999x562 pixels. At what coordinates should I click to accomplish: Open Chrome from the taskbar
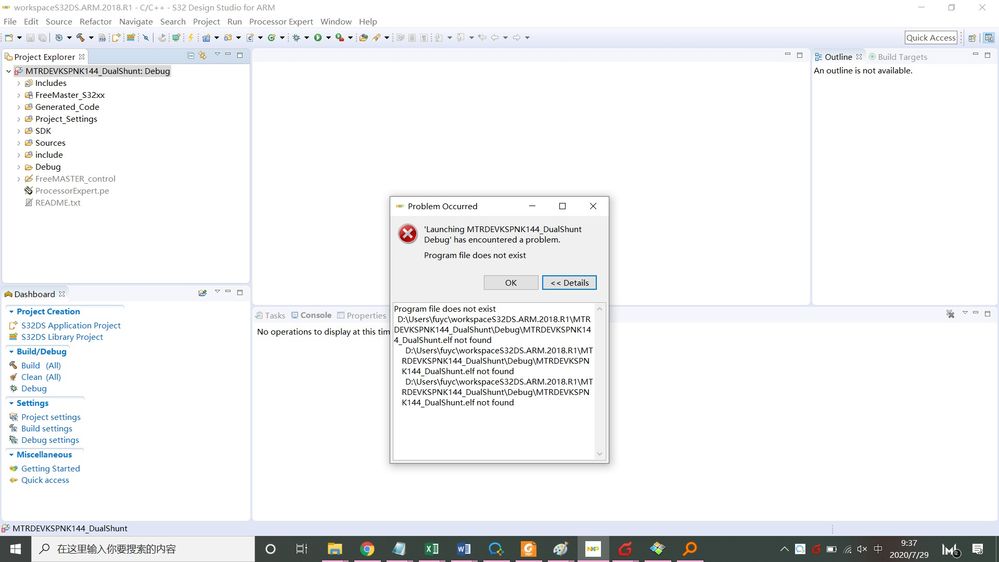coord(367,549)
